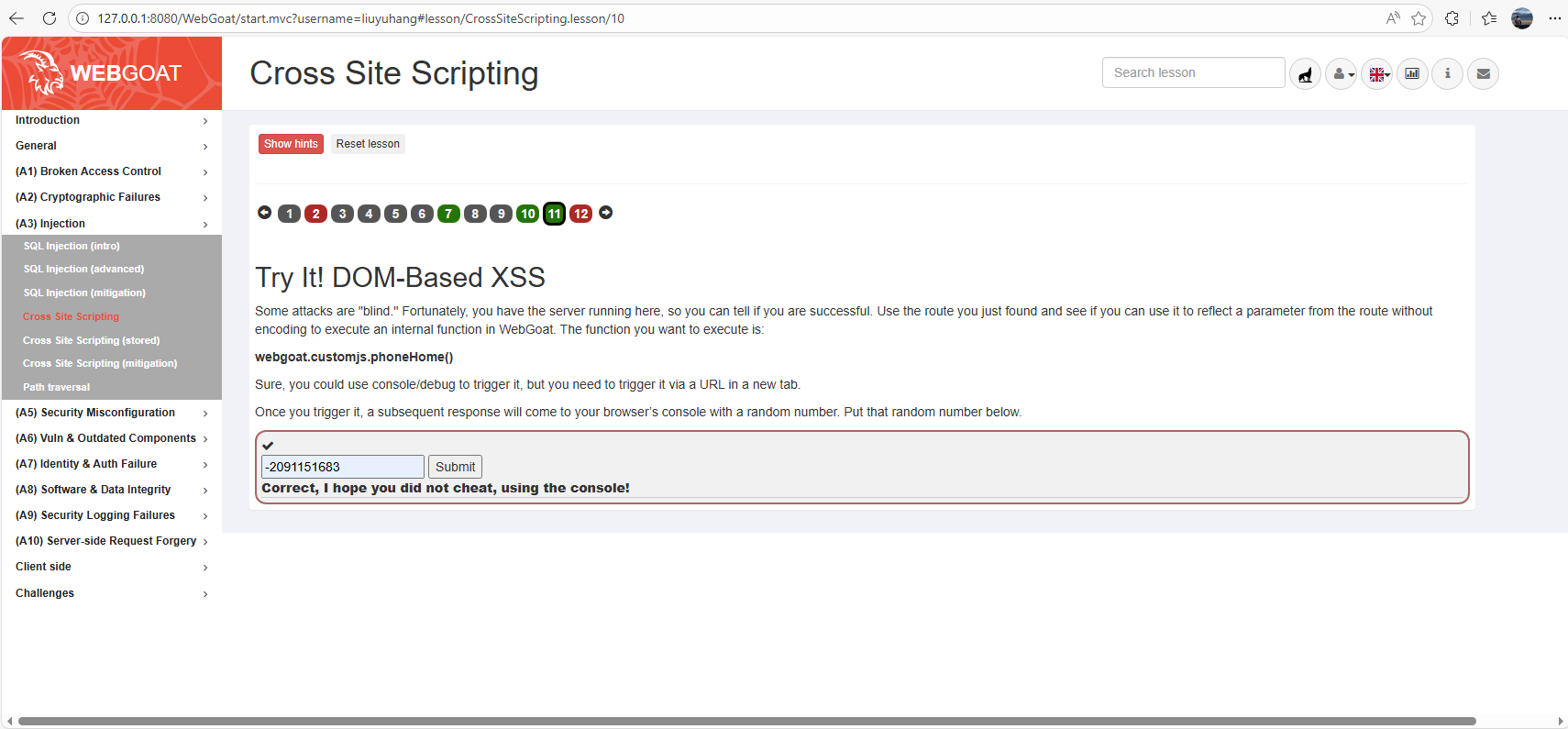The image size is (1568, 729).
Task: Open lesson page 8
Action: tap(475, 214)
